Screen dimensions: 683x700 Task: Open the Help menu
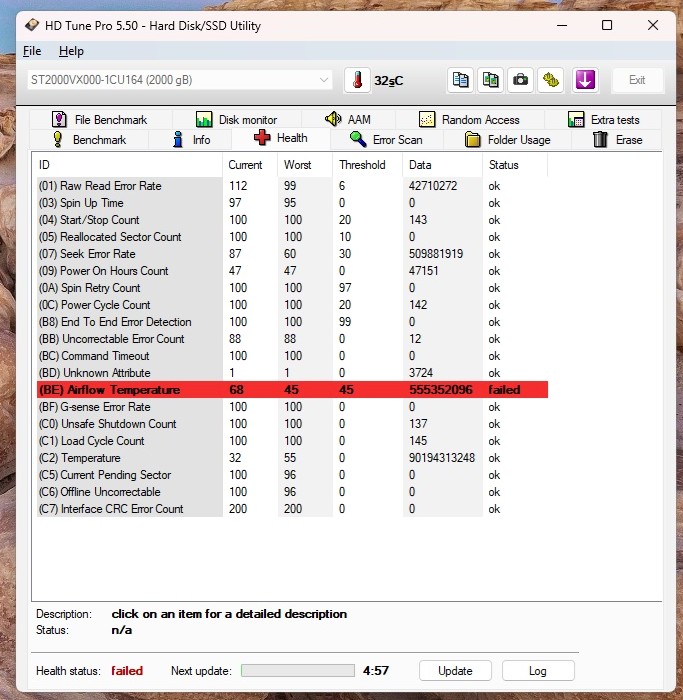pyautogui.click(x=71, y=51)
